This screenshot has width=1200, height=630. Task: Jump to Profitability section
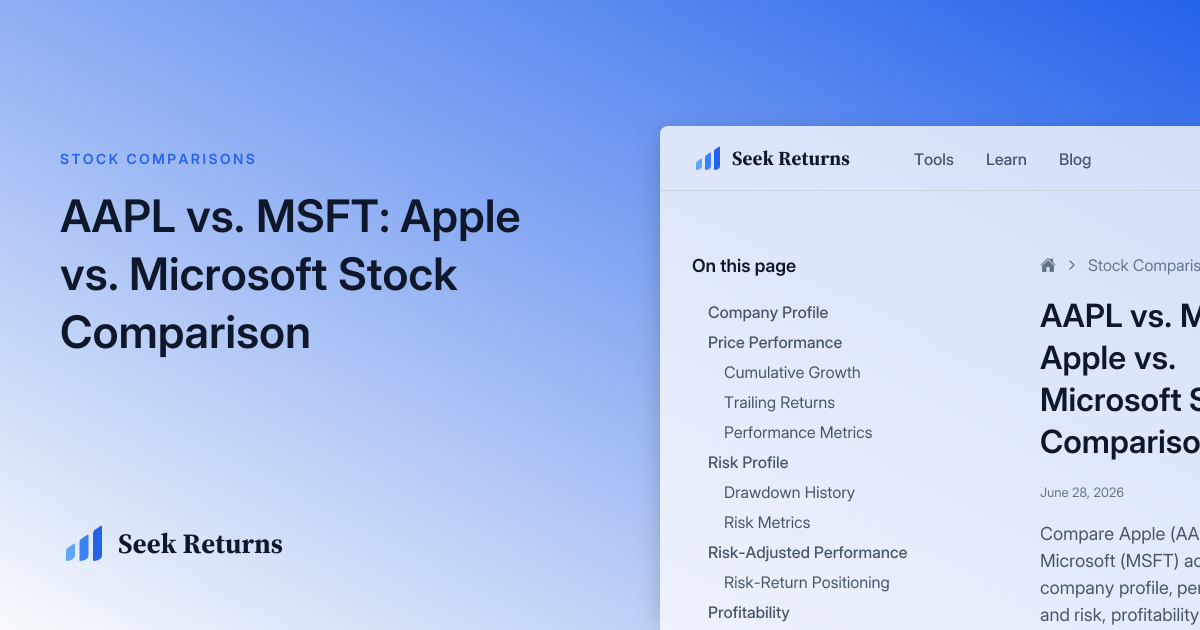pyautogui.click(x=749, y=612)
